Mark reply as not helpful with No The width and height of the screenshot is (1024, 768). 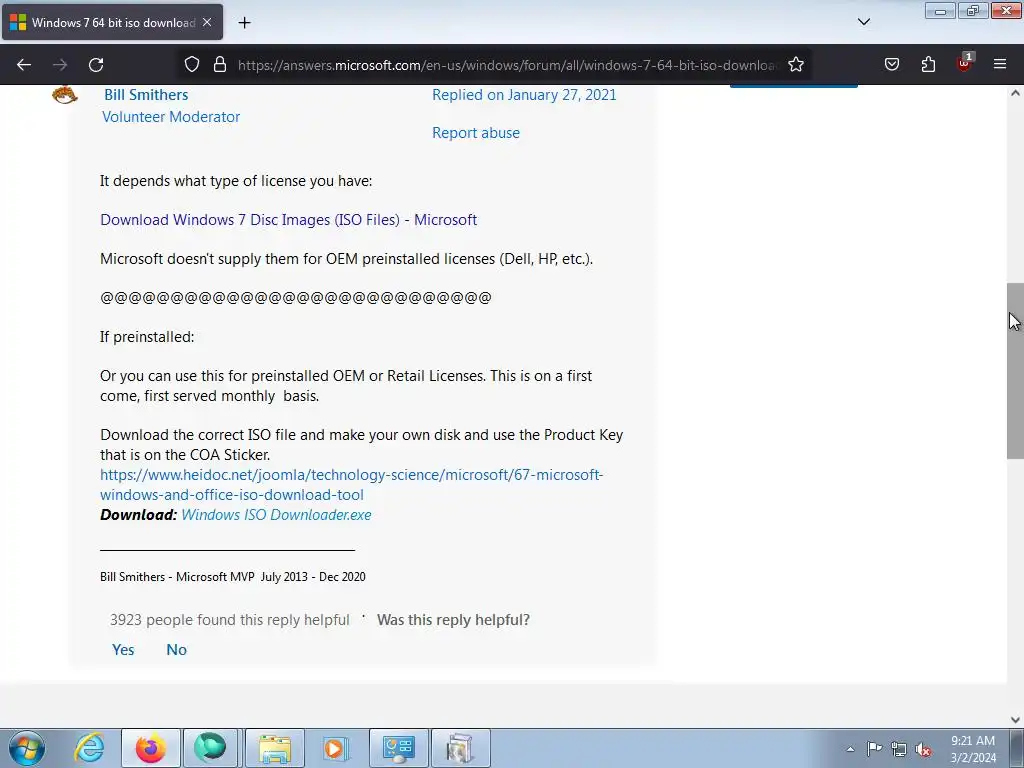pos(176,650)
